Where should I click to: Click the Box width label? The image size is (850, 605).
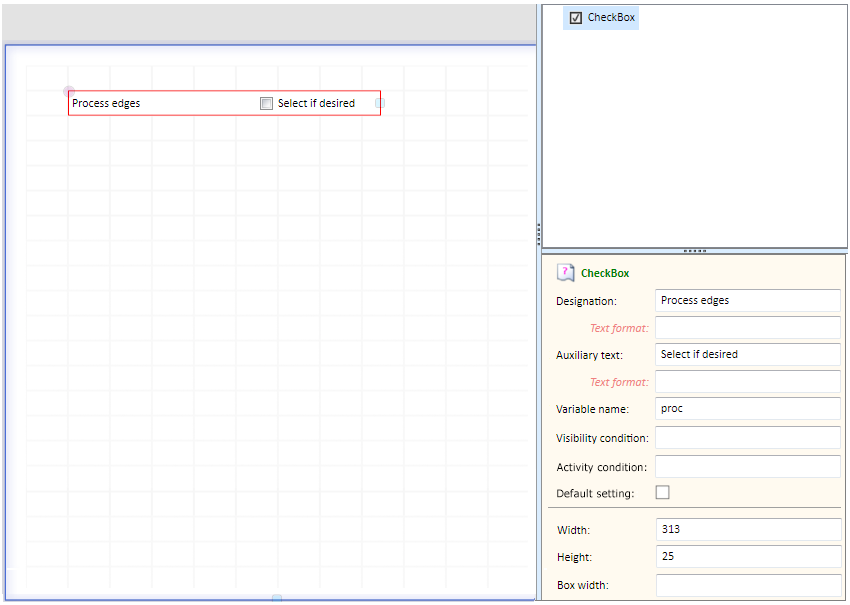[x=583, y=585]
